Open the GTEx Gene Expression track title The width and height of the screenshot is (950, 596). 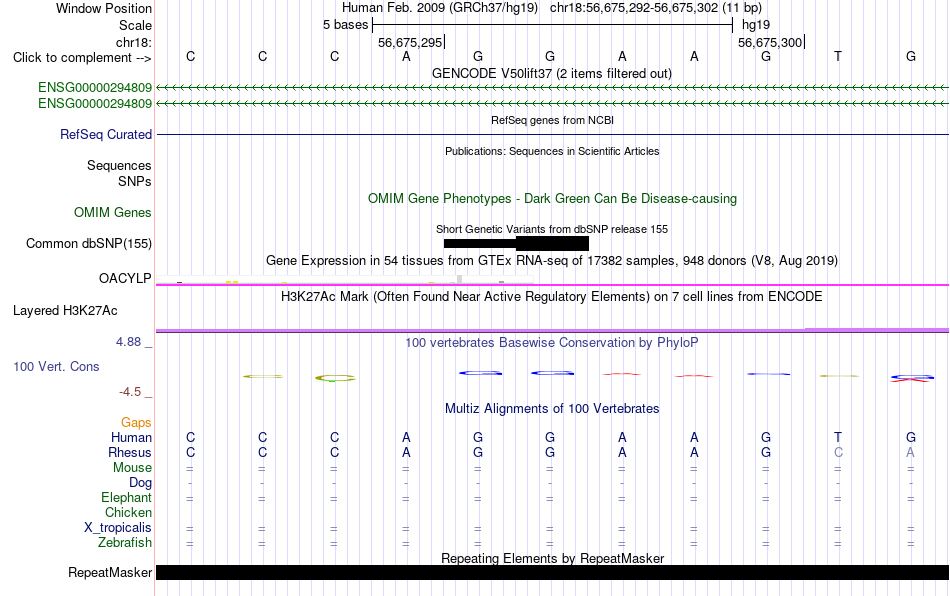tap(552, 260)
